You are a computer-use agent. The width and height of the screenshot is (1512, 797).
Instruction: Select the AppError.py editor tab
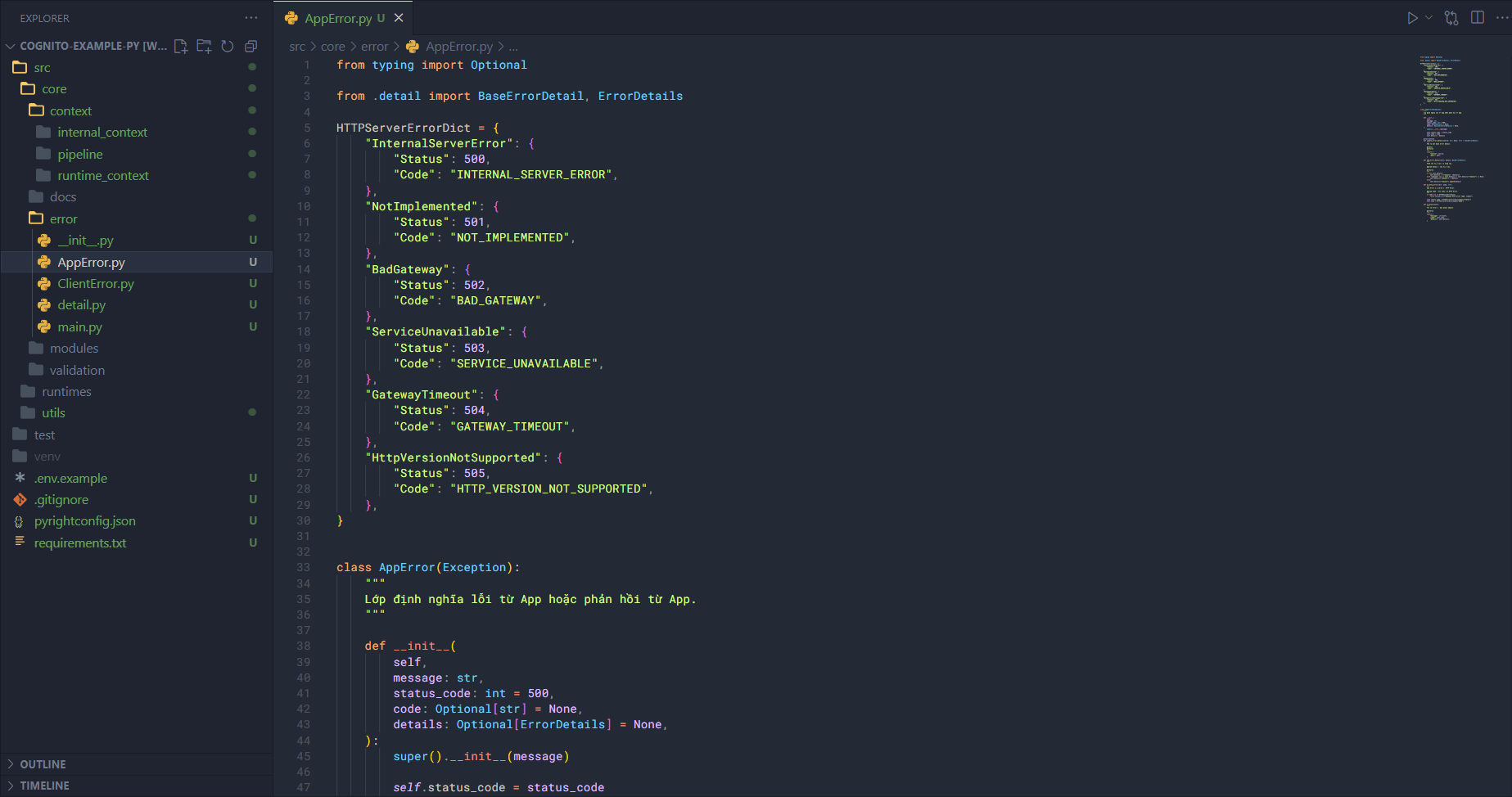pyautogui.click(x=337, y=18)
